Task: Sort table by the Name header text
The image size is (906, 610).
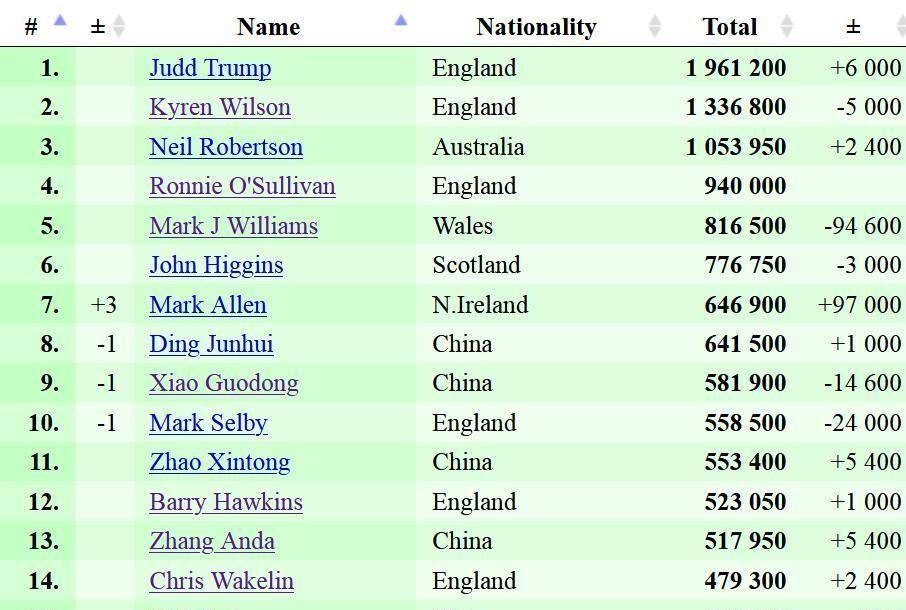Action: point(268,27)
